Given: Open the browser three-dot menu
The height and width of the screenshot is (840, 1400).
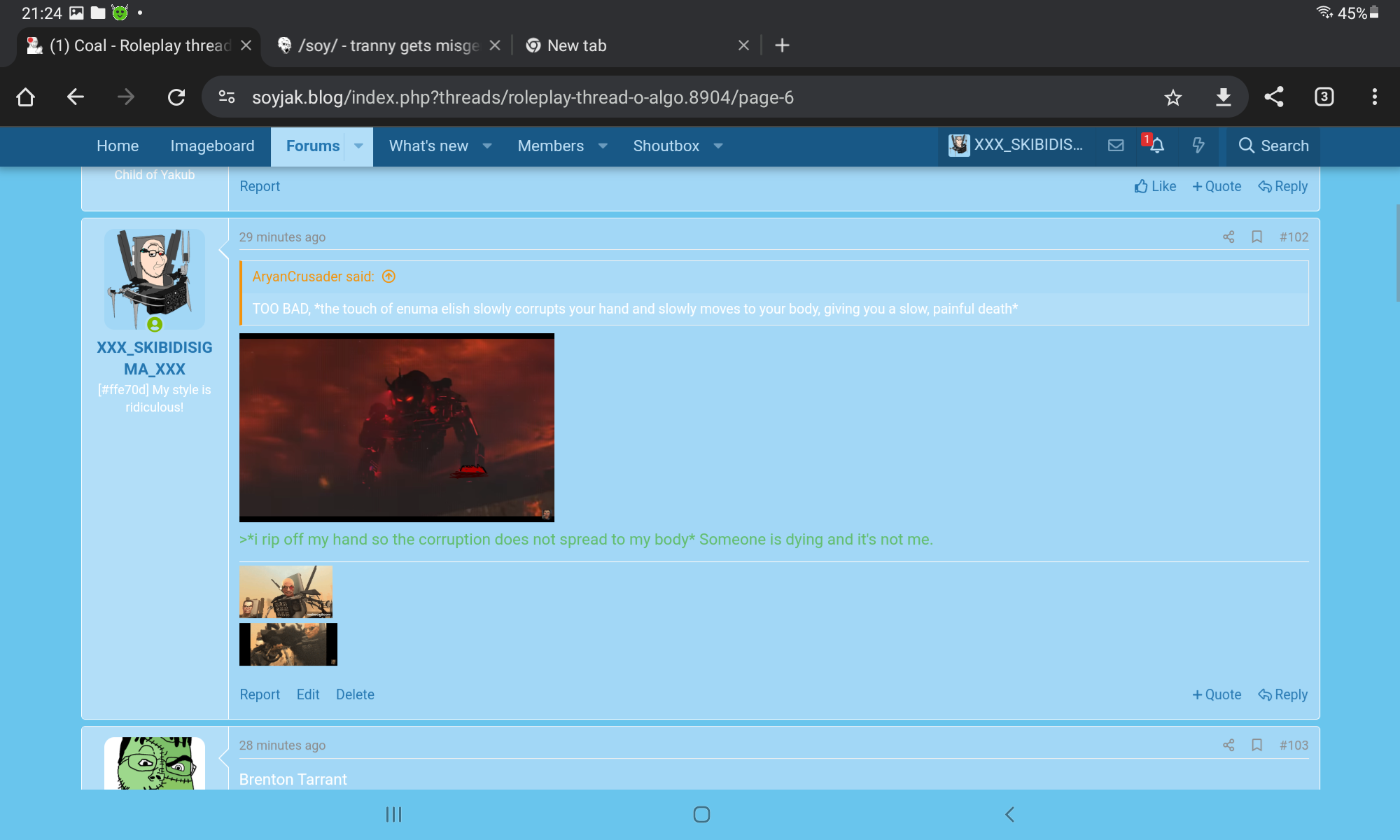Looking at the screenshot, I should 1375,97.
